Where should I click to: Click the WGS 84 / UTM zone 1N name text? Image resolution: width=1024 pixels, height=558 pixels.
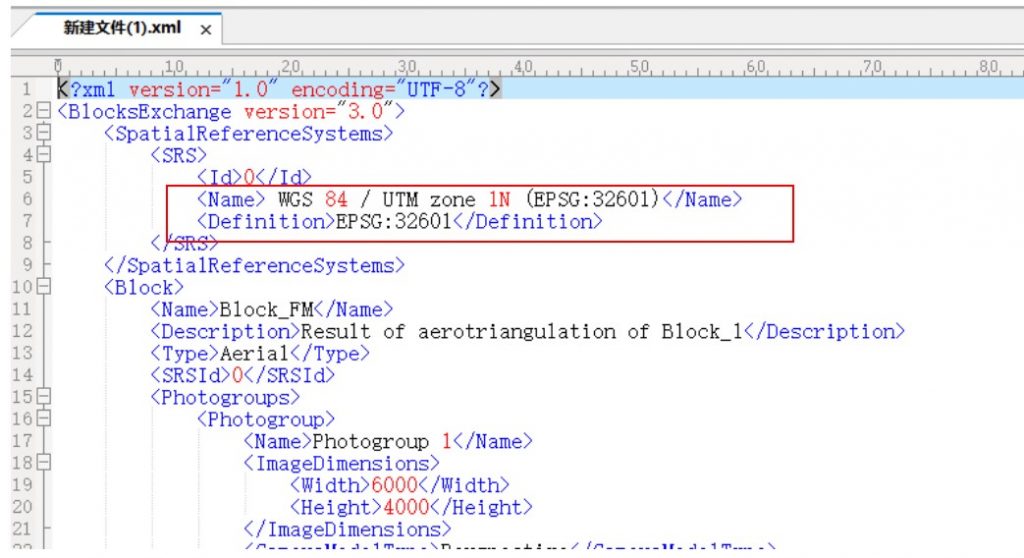click(469, 199)
